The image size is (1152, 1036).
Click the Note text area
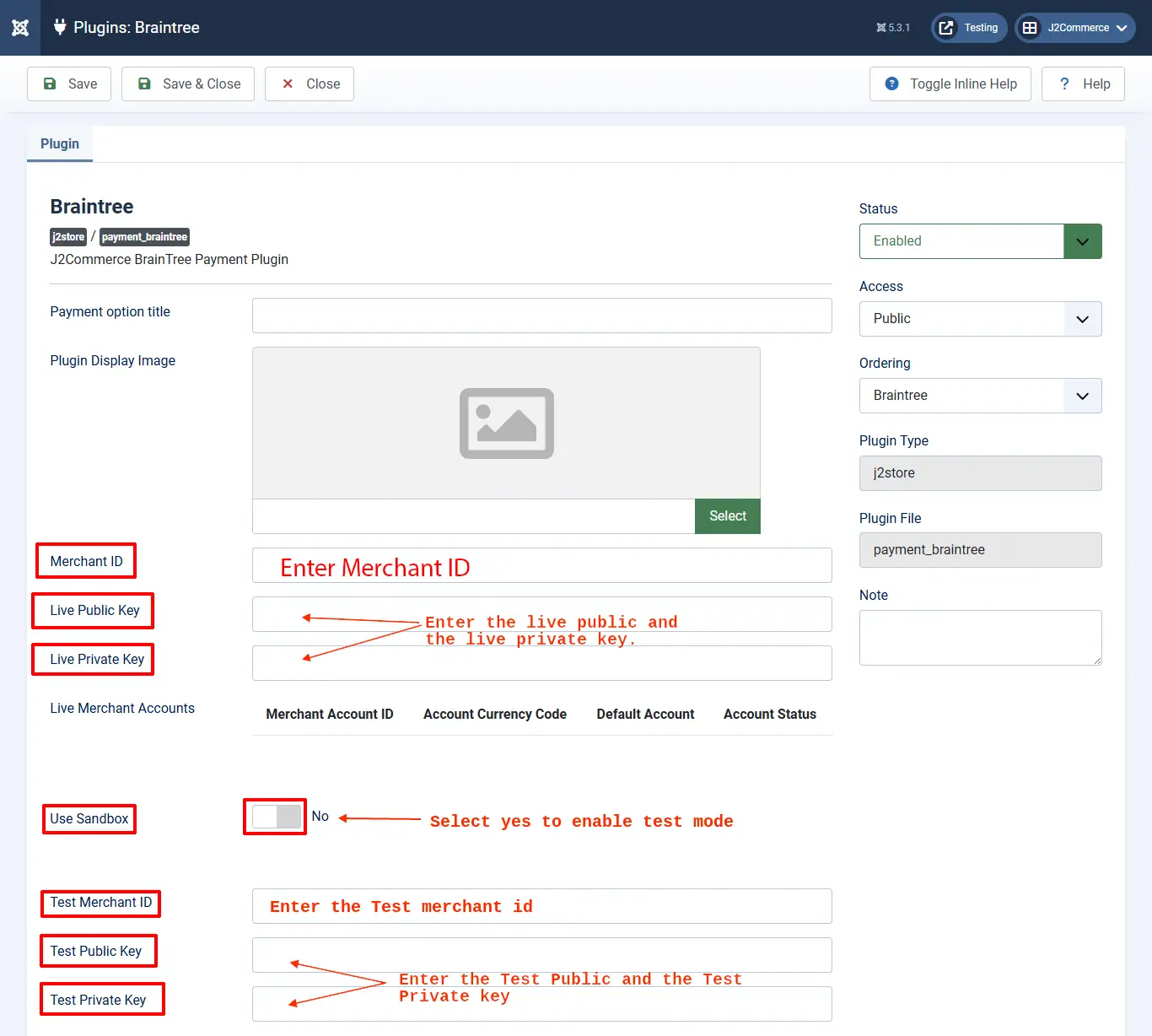(981, 638)
